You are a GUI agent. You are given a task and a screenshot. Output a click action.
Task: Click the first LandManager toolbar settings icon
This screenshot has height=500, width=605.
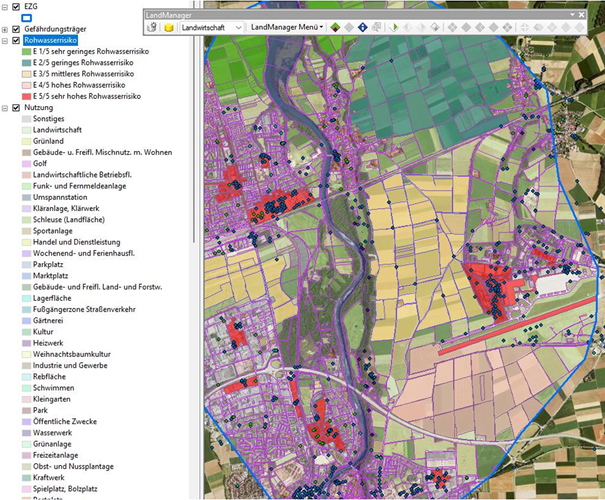[150, 28]
